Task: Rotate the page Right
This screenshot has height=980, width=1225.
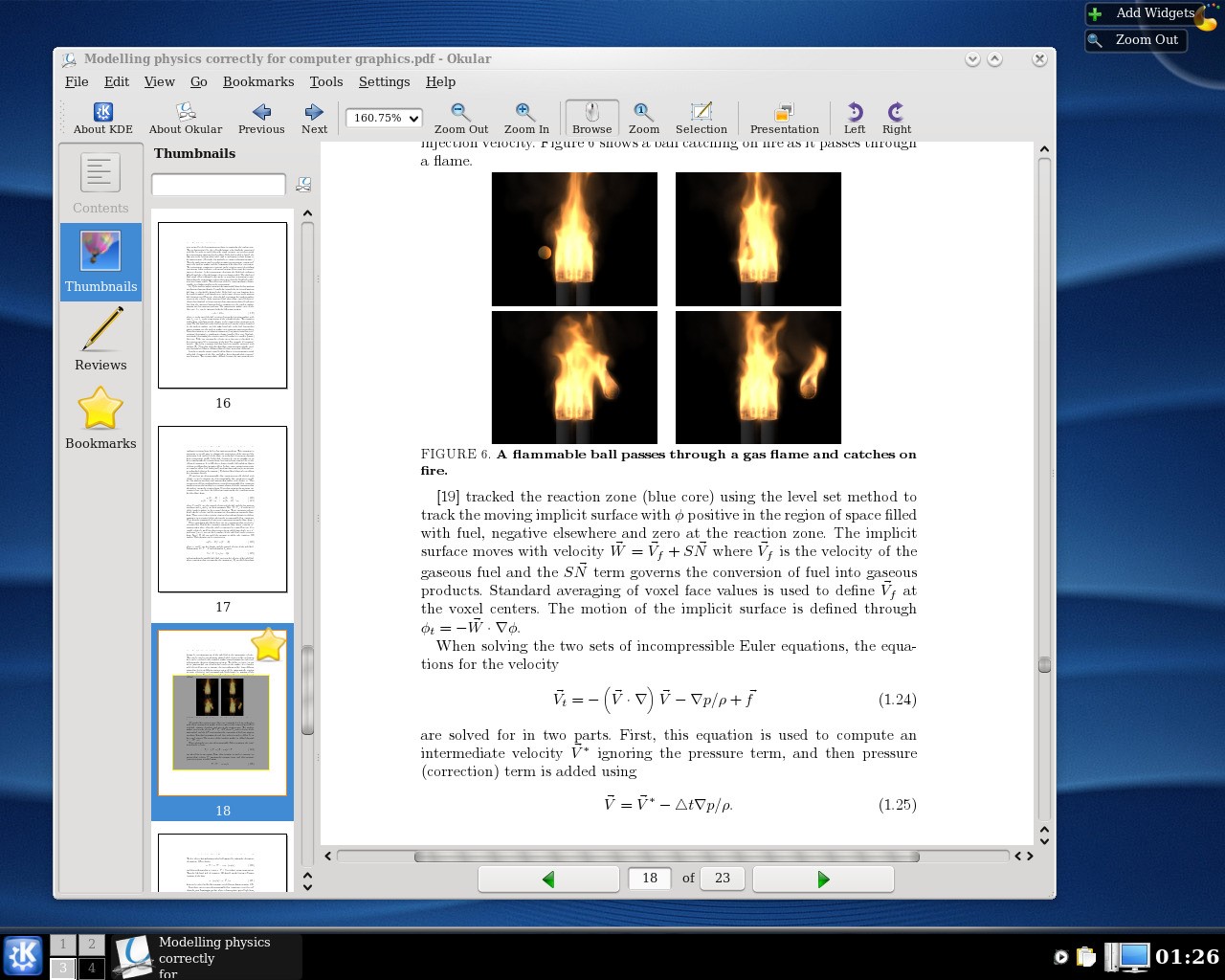Action: pyautogui.click(x=896, y=118)
